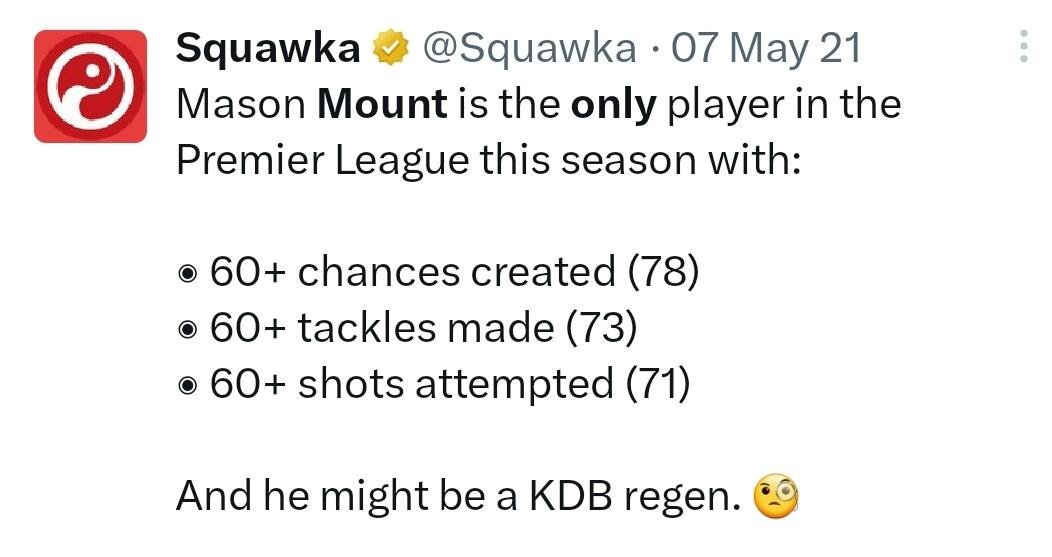Click the number (78) in the tweet
The width and height of the screenshot is (1052, 557).
click(x=663, y=272)
